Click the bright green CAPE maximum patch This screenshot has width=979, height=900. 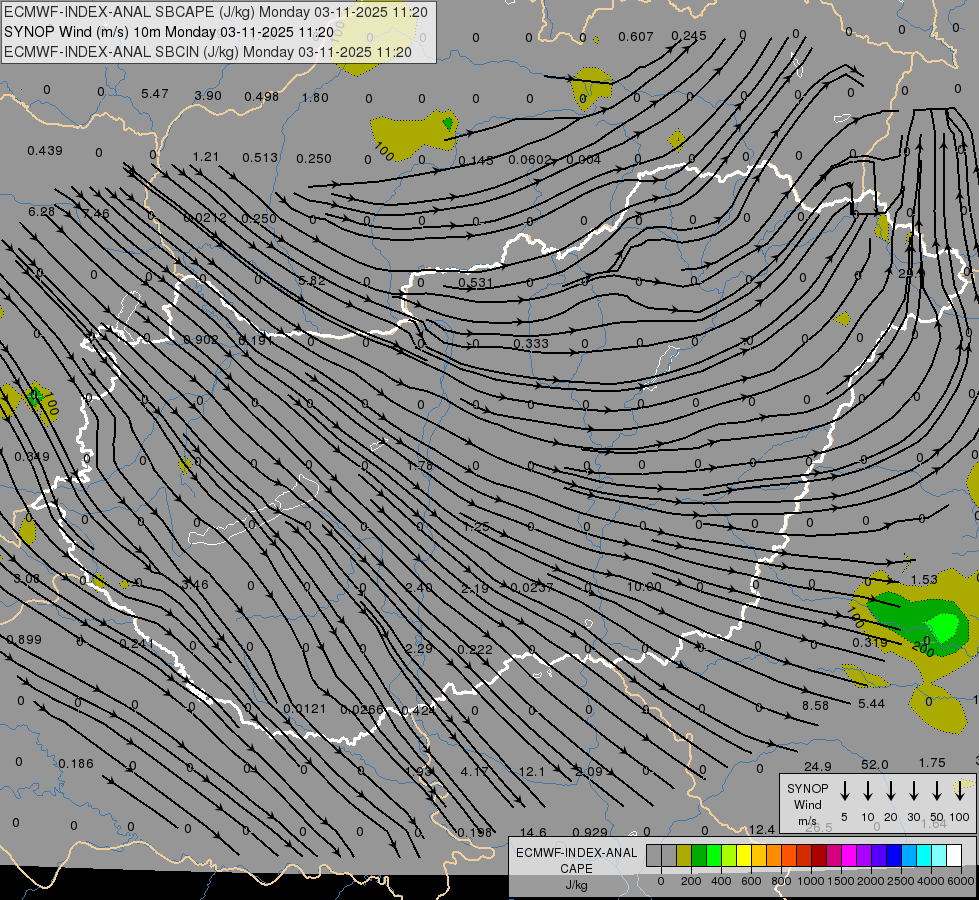(944, 626)
